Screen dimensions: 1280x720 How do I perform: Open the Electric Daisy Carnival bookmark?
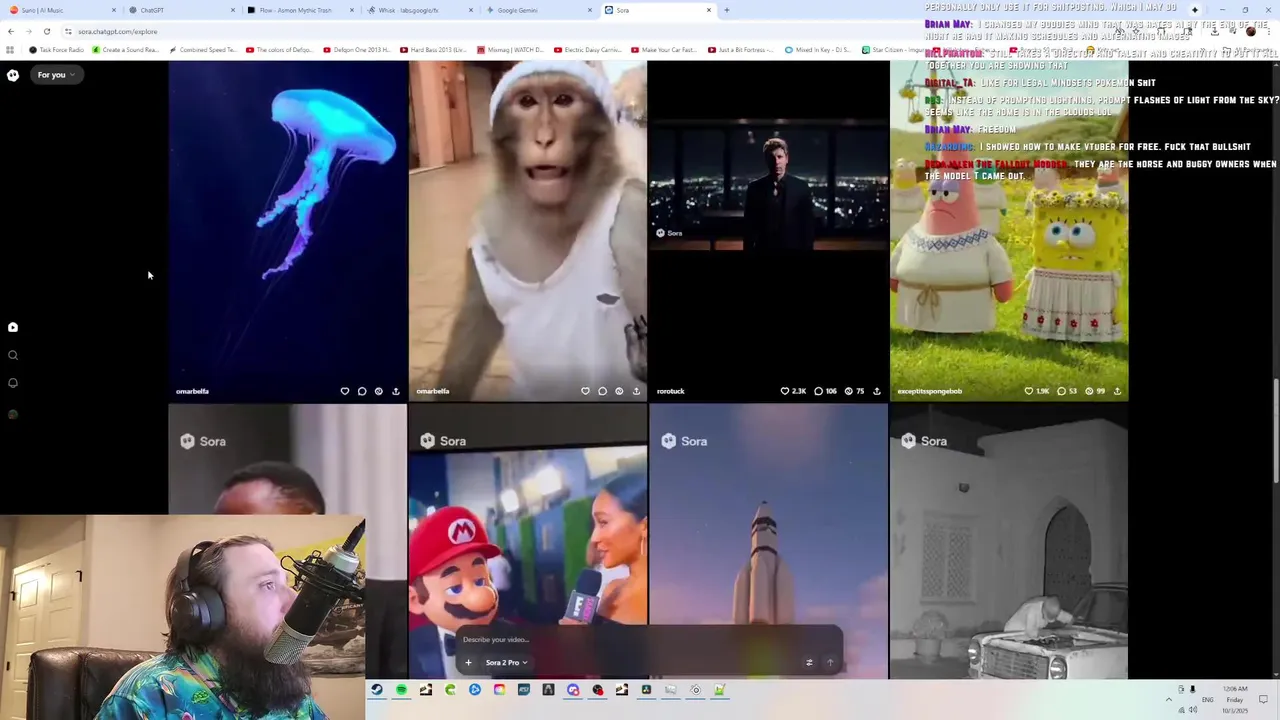[590, 49]
